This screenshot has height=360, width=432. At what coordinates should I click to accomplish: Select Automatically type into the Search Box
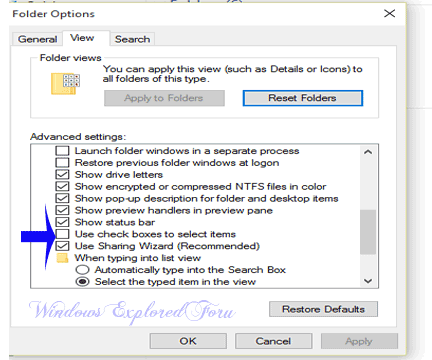[82, 269]
